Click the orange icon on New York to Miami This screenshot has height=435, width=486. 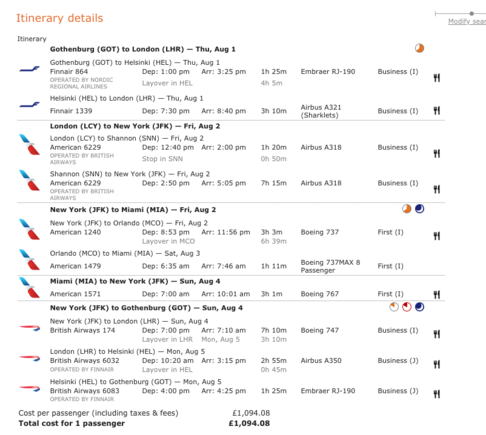click(x=406, y=209)
